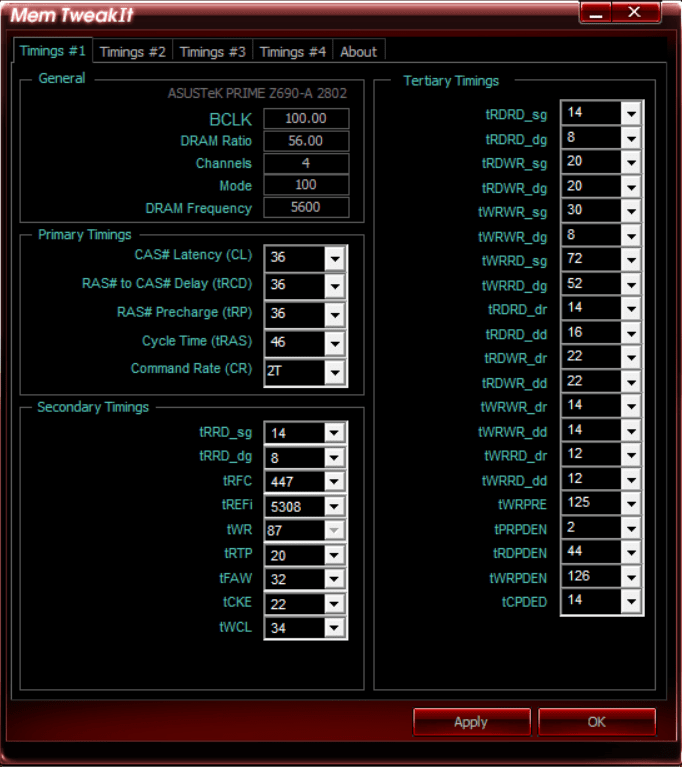This screenshot has width=682, height=770.
Task: Expand the tRDWR_dd dropdown
Action: point(631,383)
